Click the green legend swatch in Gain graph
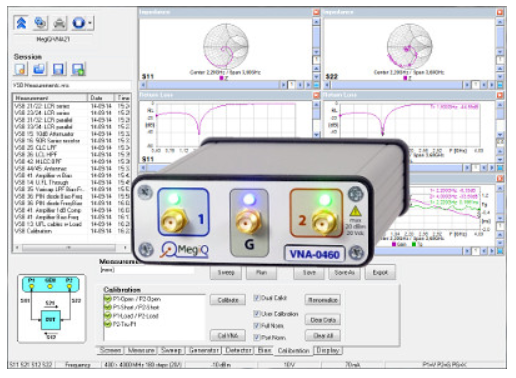This screenshot has height=378, width=516. [x=414, y=244]
